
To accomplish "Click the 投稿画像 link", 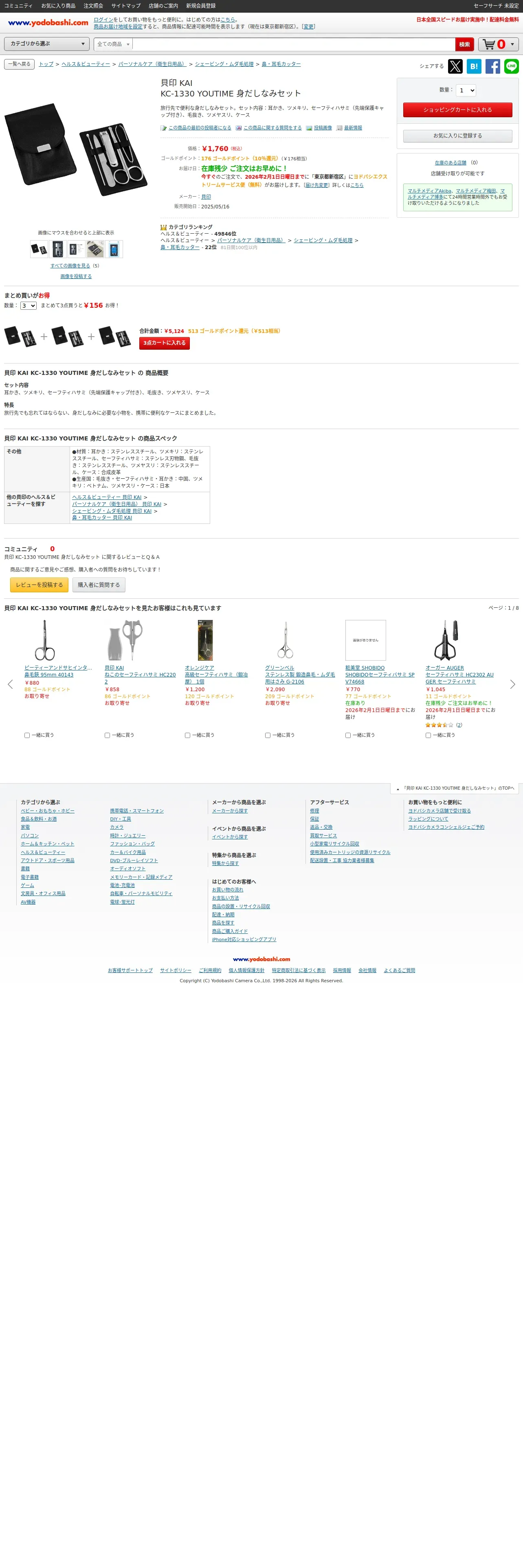I will 323,128.
